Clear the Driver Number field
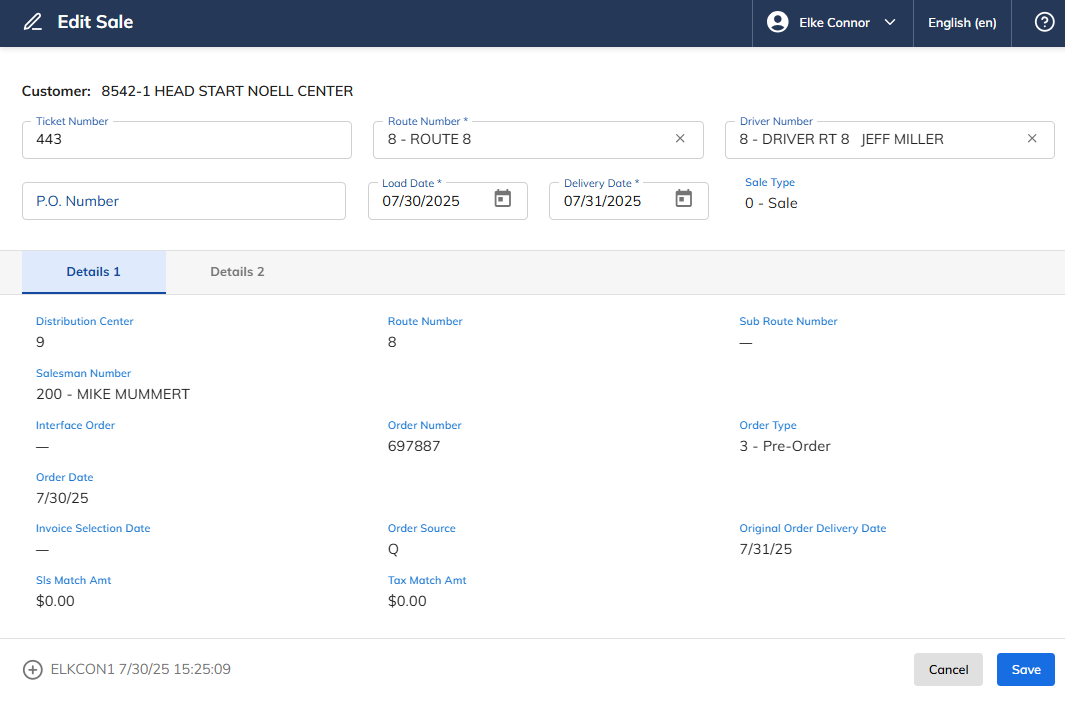Image resolution: width=1065 pixels, height=706 pixels. pyautogui.click(x=1032, y=139)
